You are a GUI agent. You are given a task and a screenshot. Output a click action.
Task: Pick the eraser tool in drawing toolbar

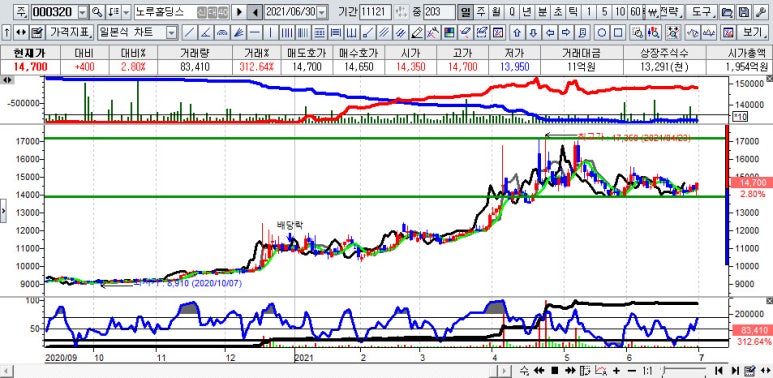point(465,33)
